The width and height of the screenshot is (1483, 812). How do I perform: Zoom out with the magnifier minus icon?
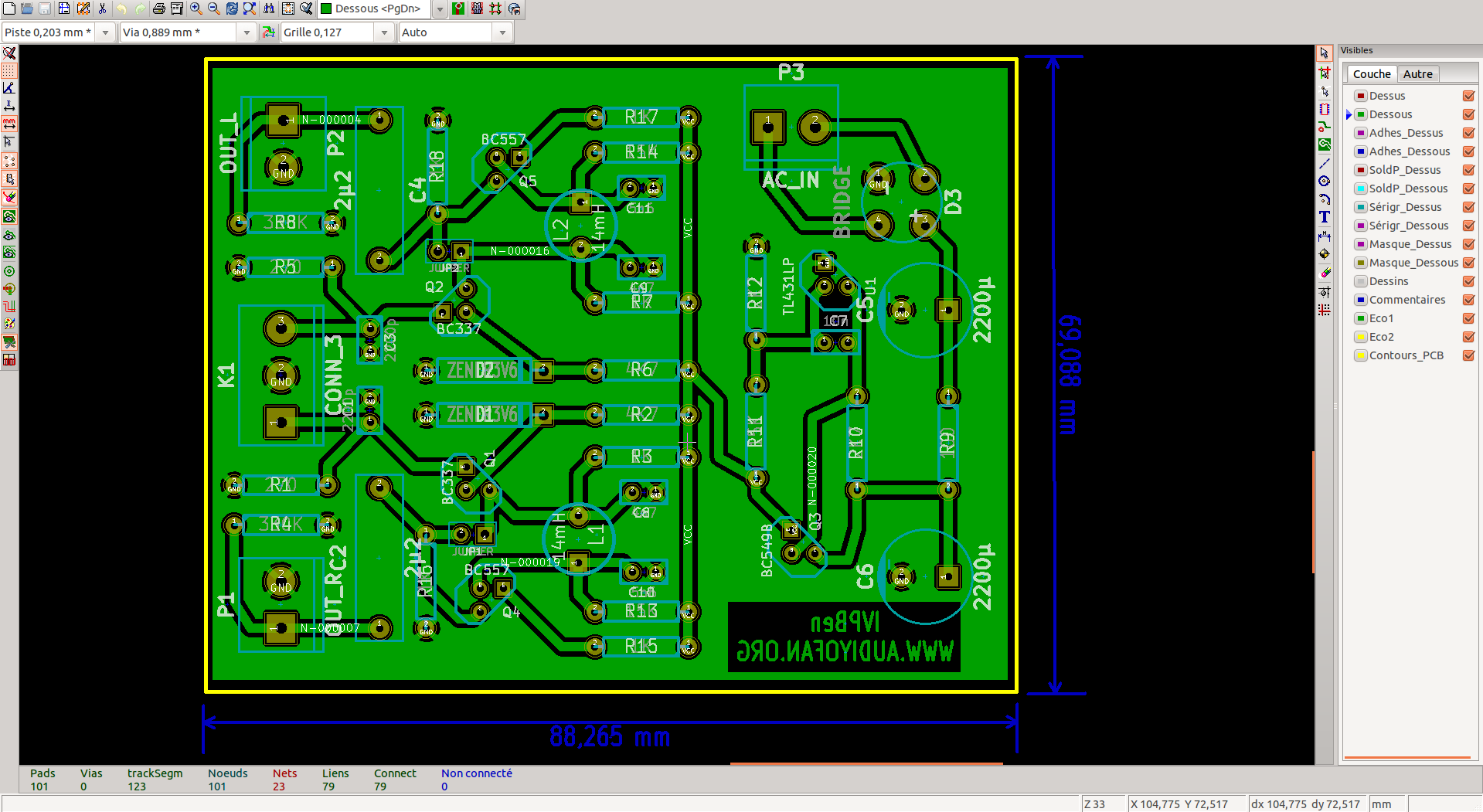tap(214, 8)
